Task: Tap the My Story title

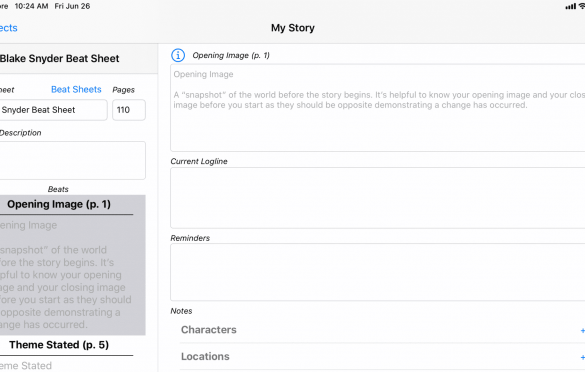Action: coord(293,28)
